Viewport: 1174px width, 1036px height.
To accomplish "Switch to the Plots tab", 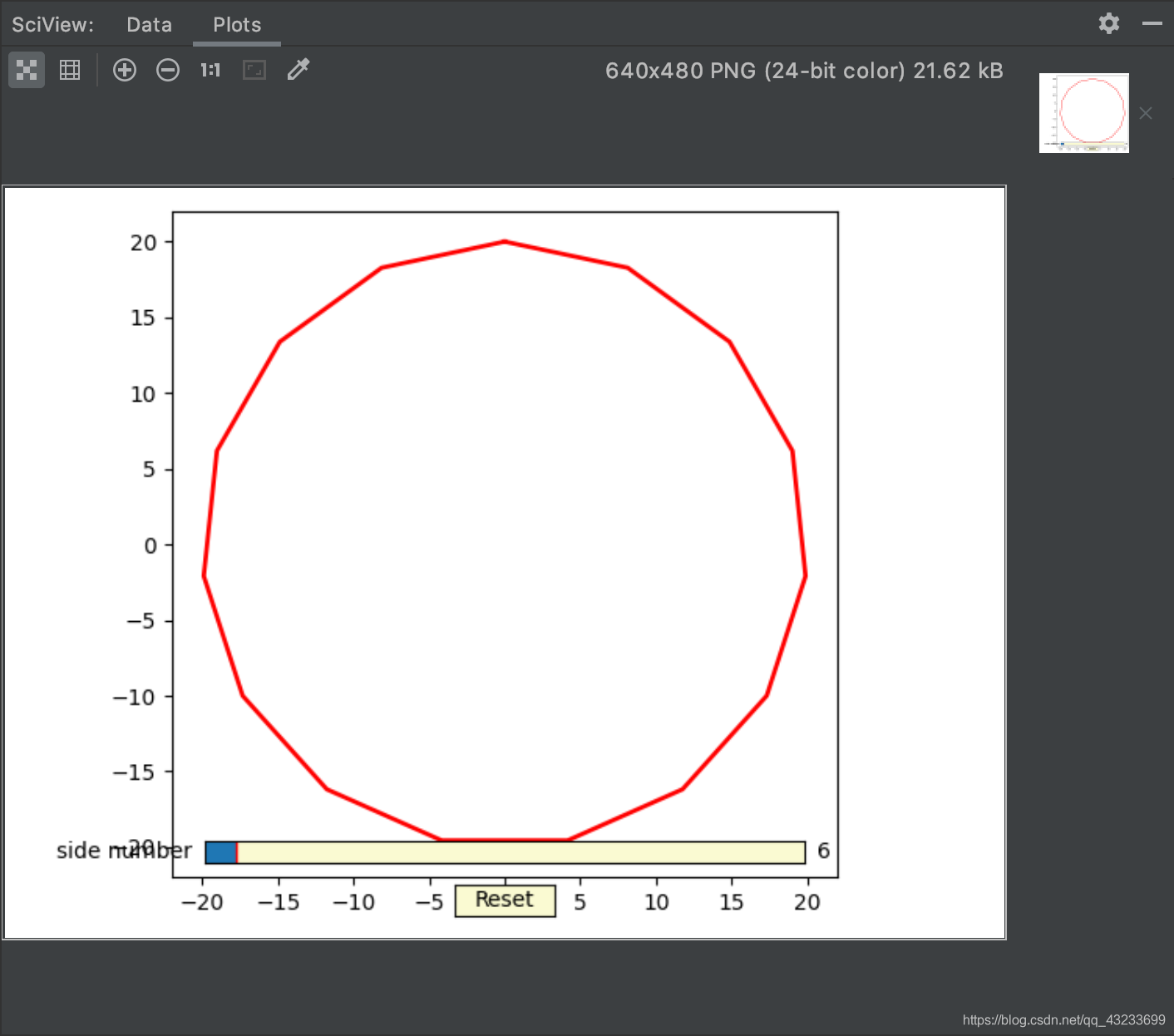I will 237,25.
